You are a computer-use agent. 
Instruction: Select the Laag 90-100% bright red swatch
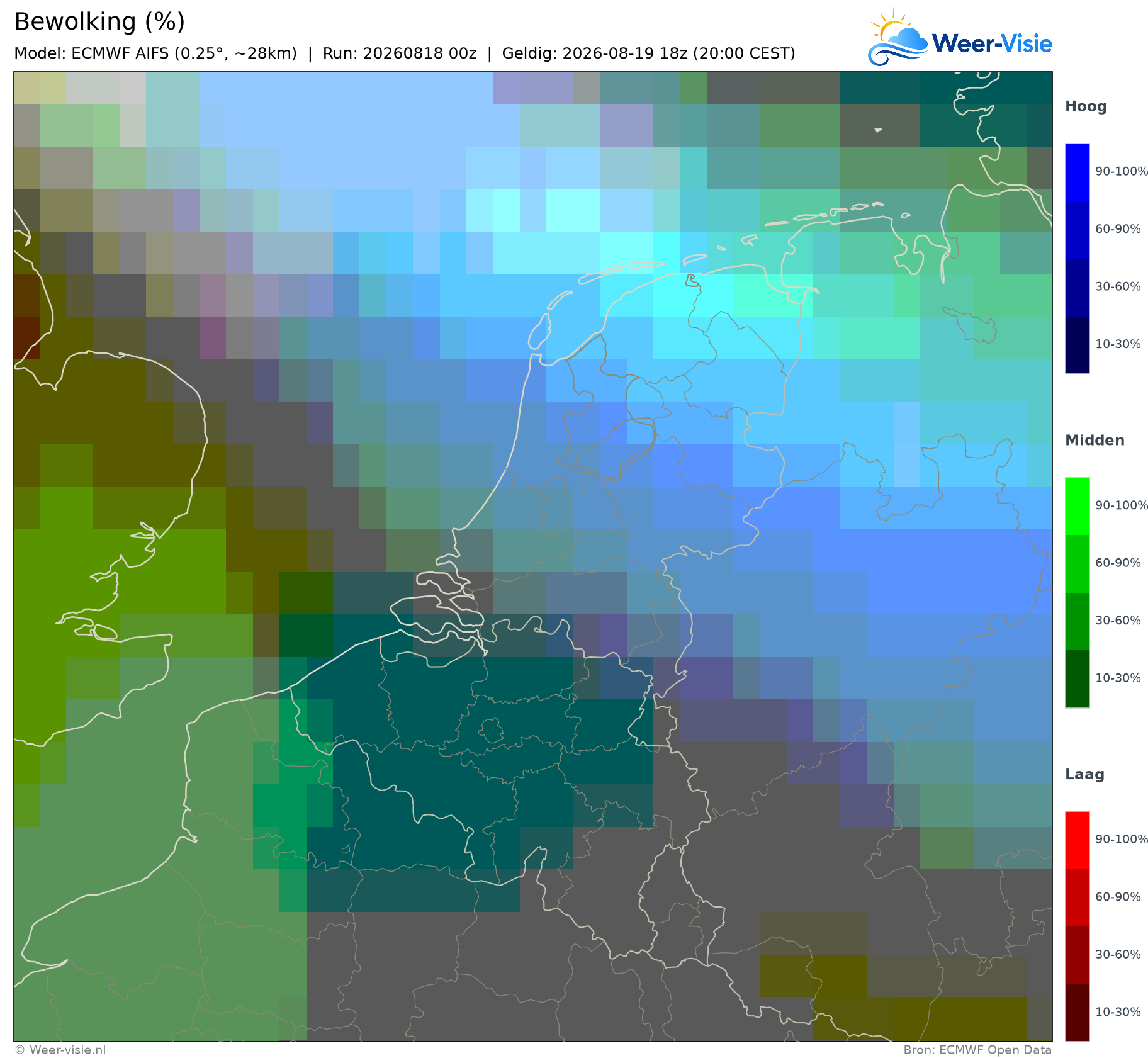[x=1077, y=840]
